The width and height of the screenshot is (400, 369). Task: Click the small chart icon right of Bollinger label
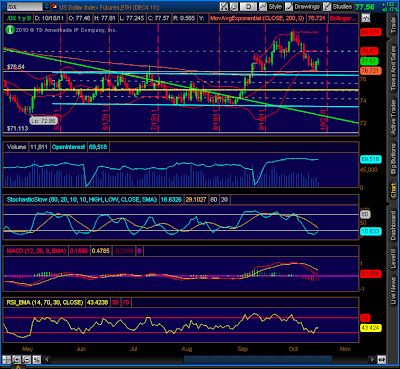pos(365,18)
